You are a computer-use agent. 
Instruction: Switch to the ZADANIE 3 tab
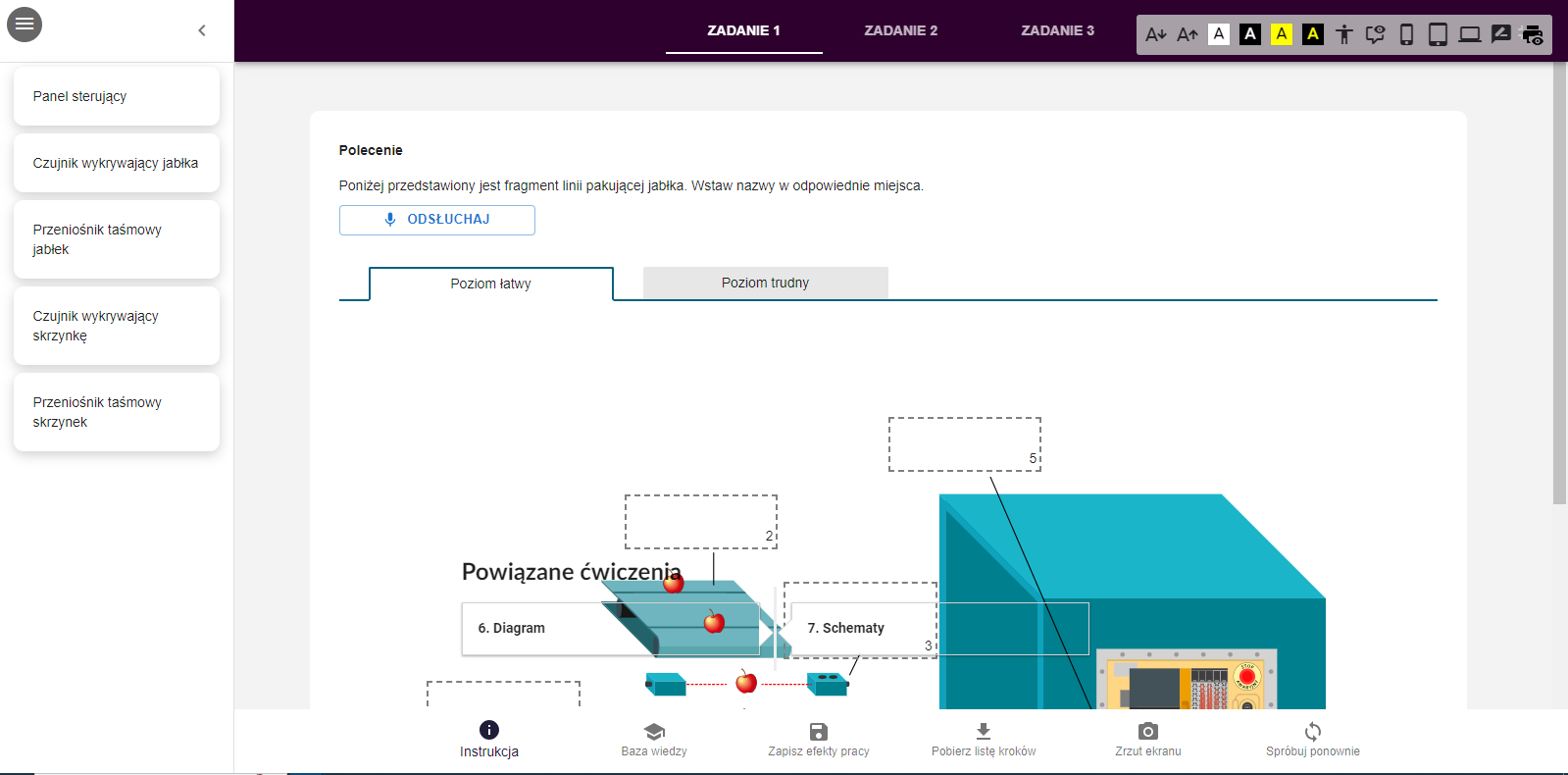pos(1057,30)
